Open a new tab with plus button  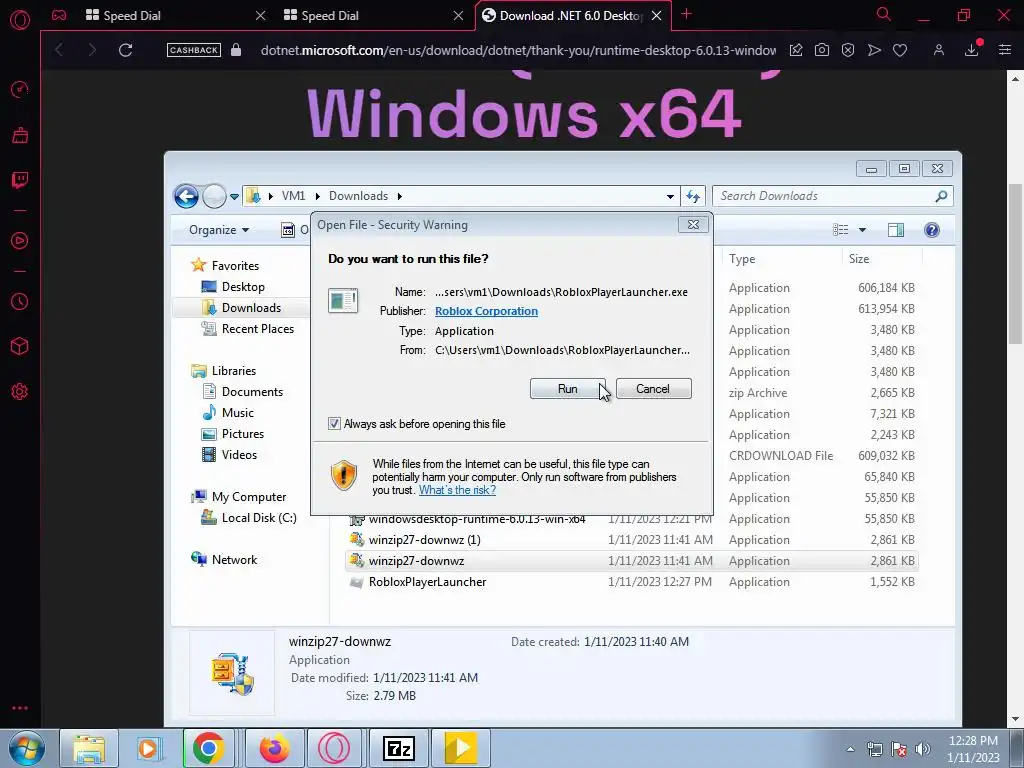(686, 14)
